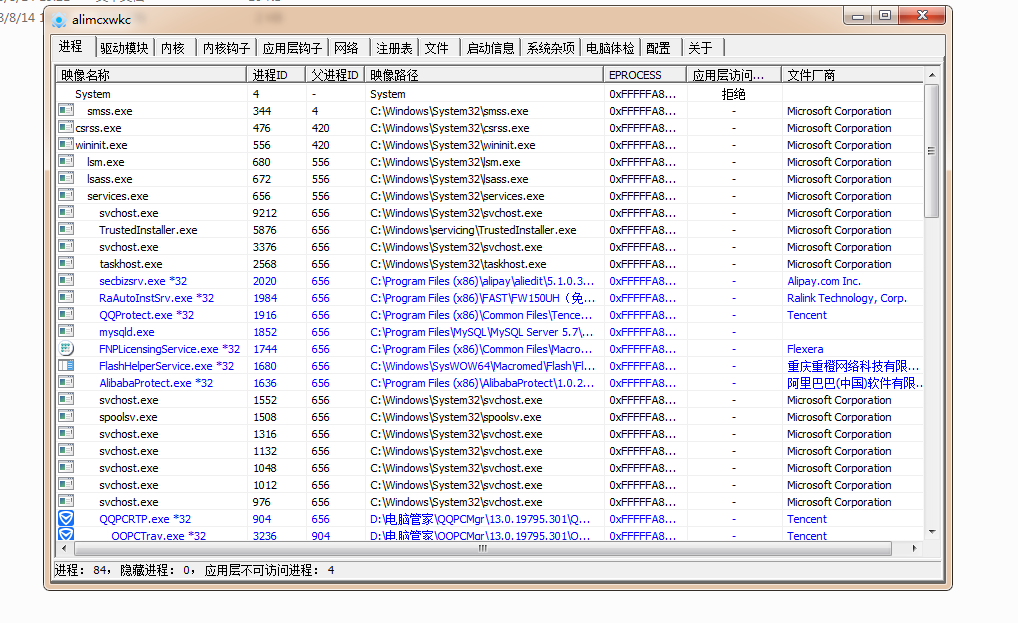The width and height of the screenshot is (1018, 623).
Task: Click the vertical scrollbar down arrow
Action: click(932, 531)
